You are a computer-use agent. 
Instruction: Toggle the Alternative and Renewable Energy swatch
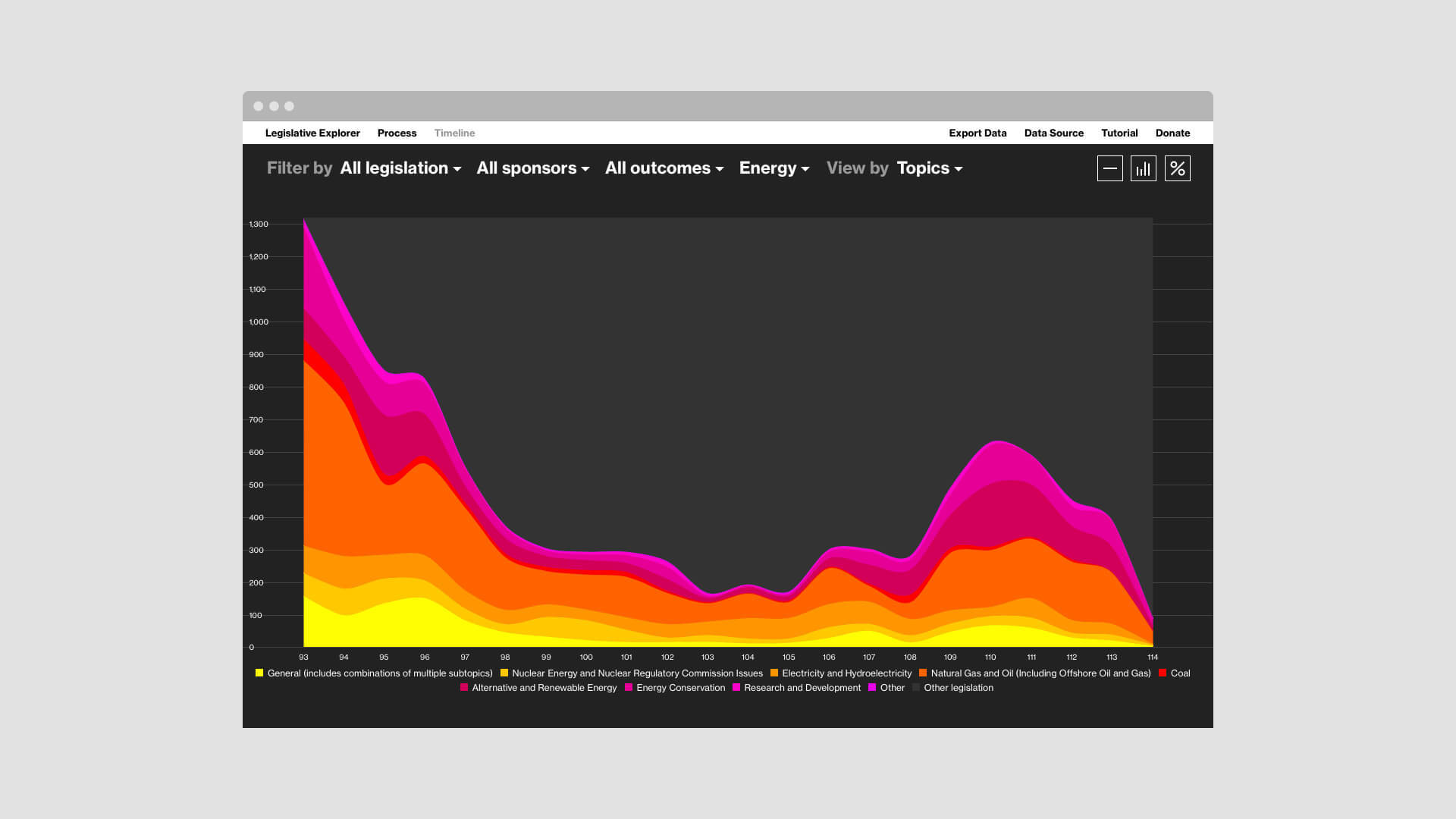point(464,688)
